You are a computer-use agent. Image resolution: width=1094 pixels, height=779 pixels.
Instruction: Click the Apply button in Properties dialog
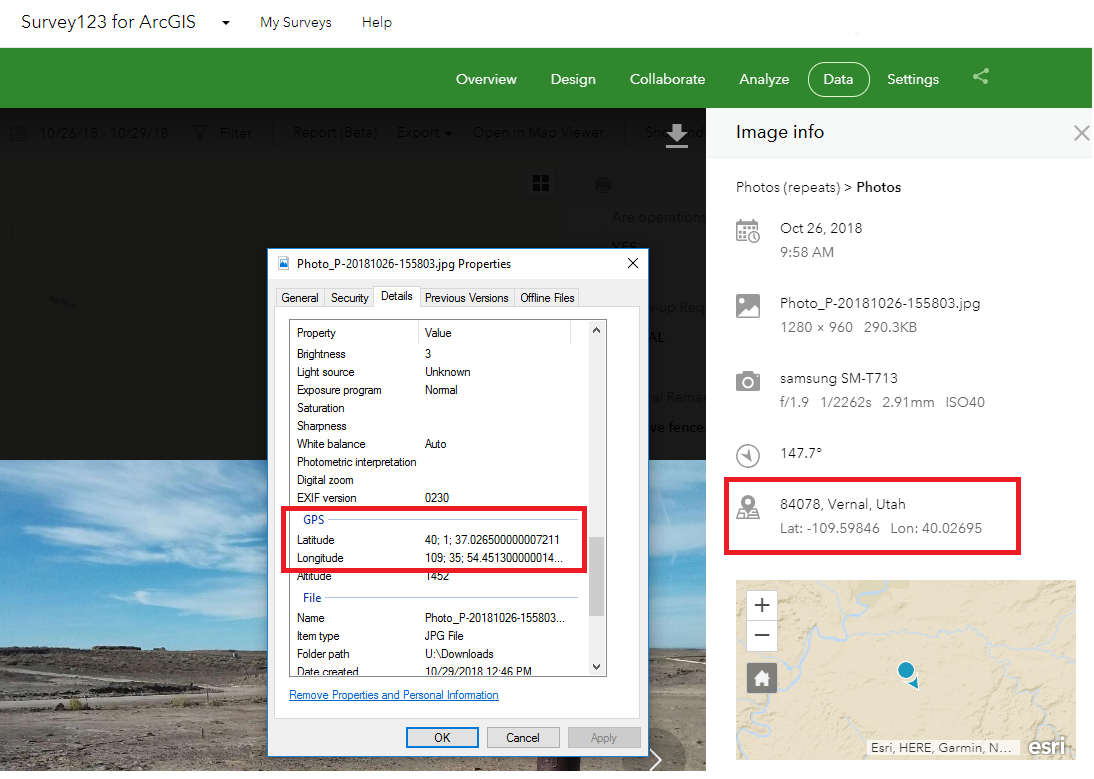(x=604, y=738)
